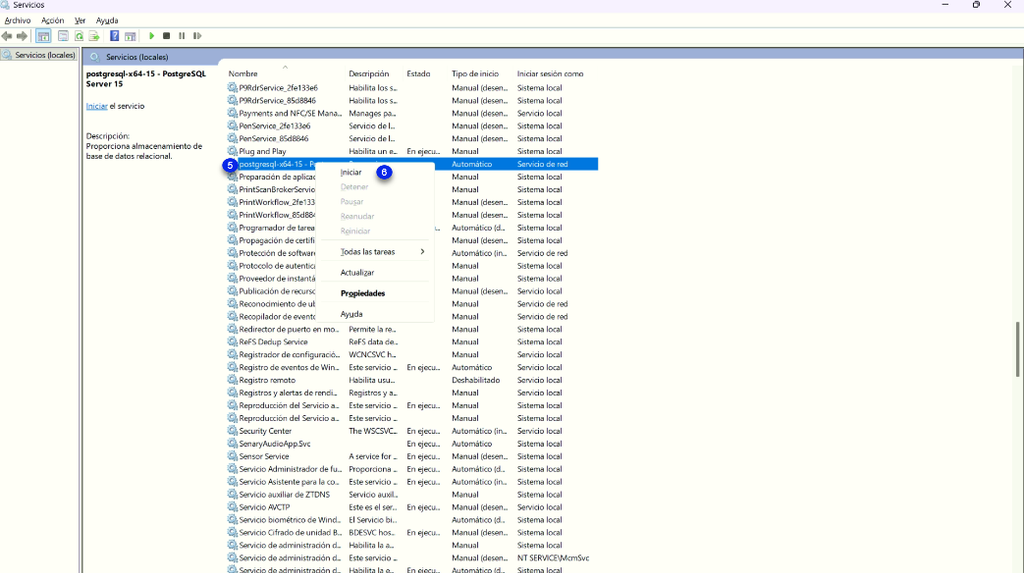
Task: Select the Servicio biométrico de Windows row
Action: pyautogui.click(x=412, y=520)
